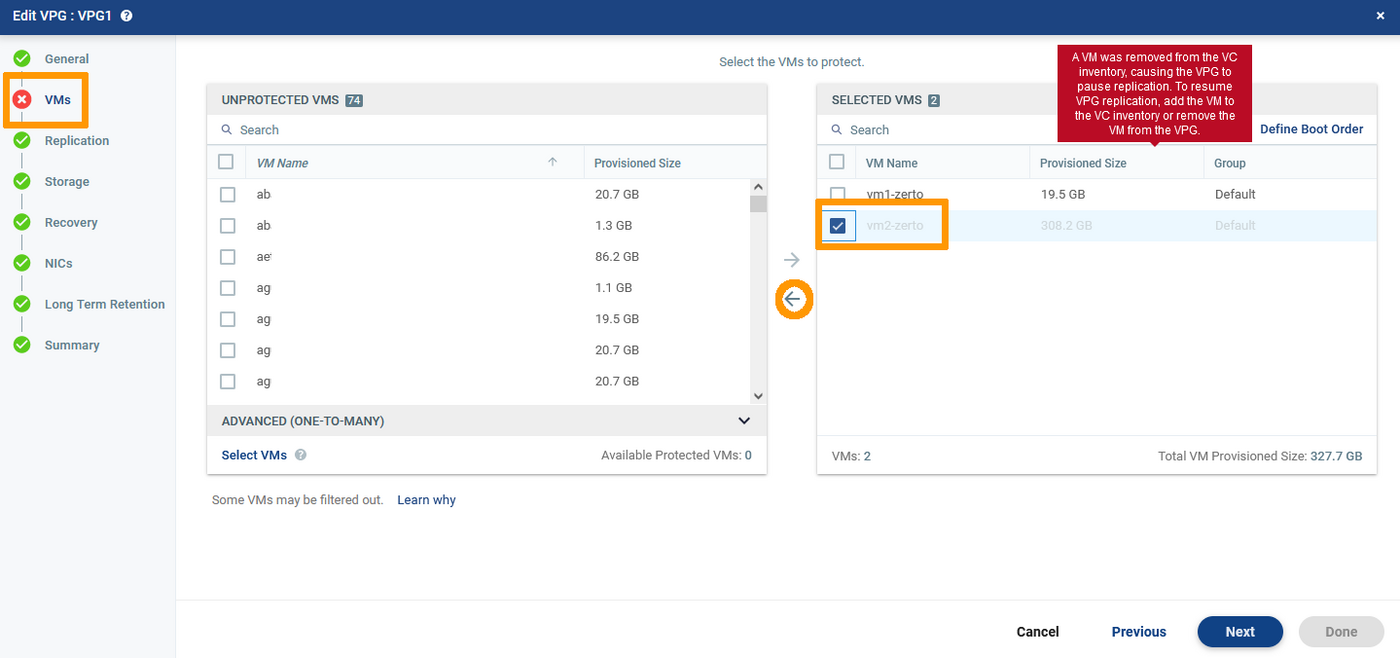The width and height of the screenshot is (1400, 658).
Task: Click the sort arrow in VM Name column
Action: (x=552, y=162)
